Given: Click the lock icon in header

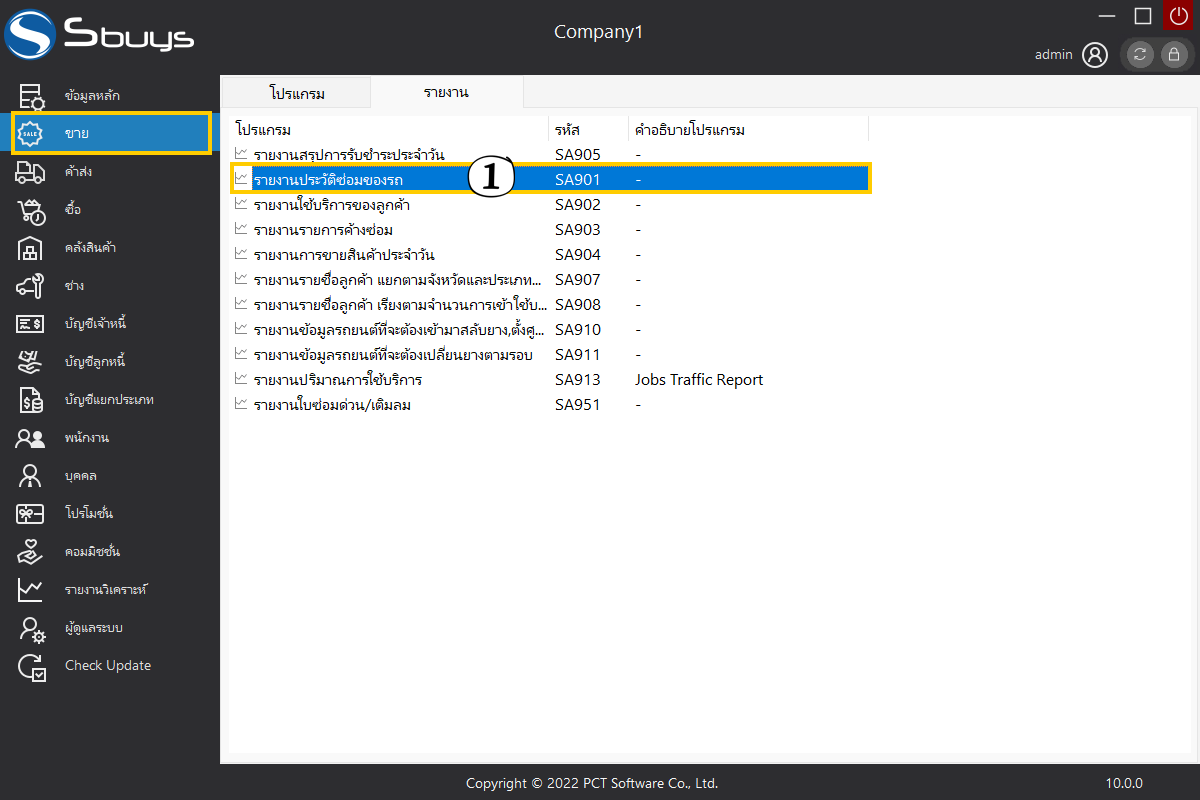Looking at the screenshot, I should click(x=1173, y=55).
